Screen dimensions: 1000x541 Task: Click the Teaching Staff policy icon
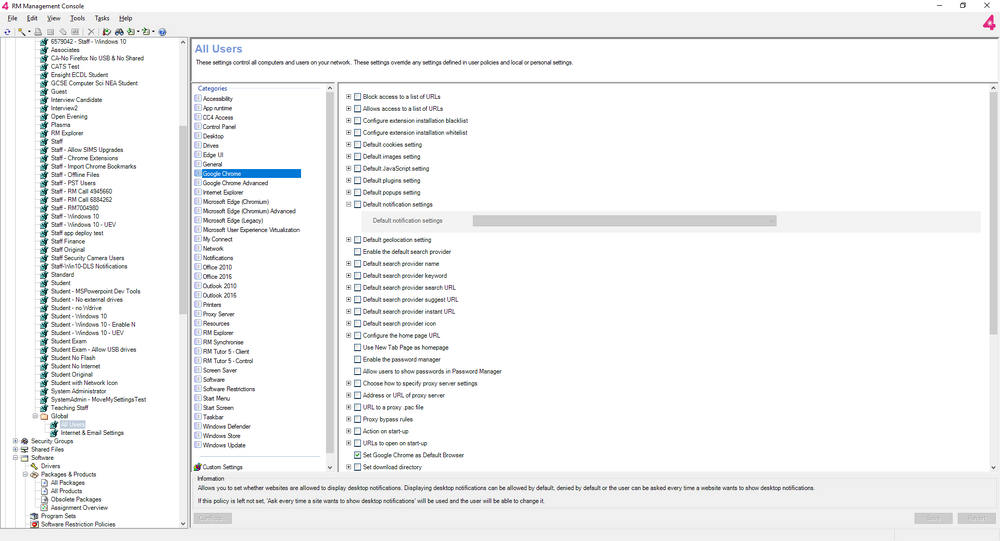tap(45, 408)
